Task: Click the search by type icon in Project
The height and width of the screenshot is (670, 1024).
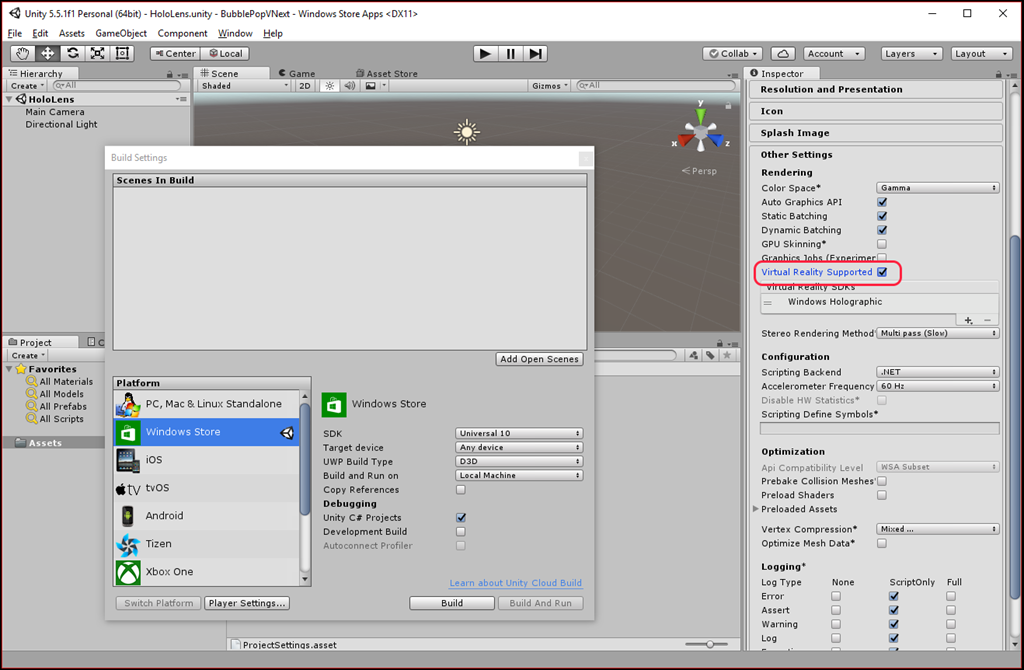Action: (694, 355)
